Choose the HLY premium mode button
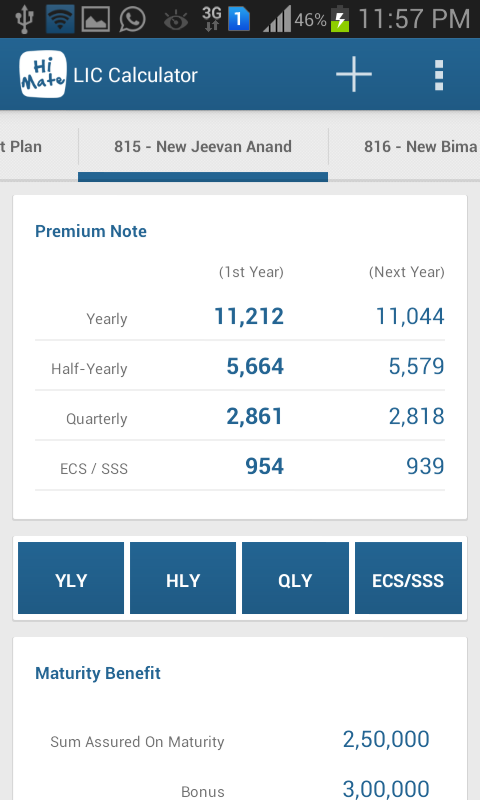Viewport: 480px width, 800px height. [183, 578]
